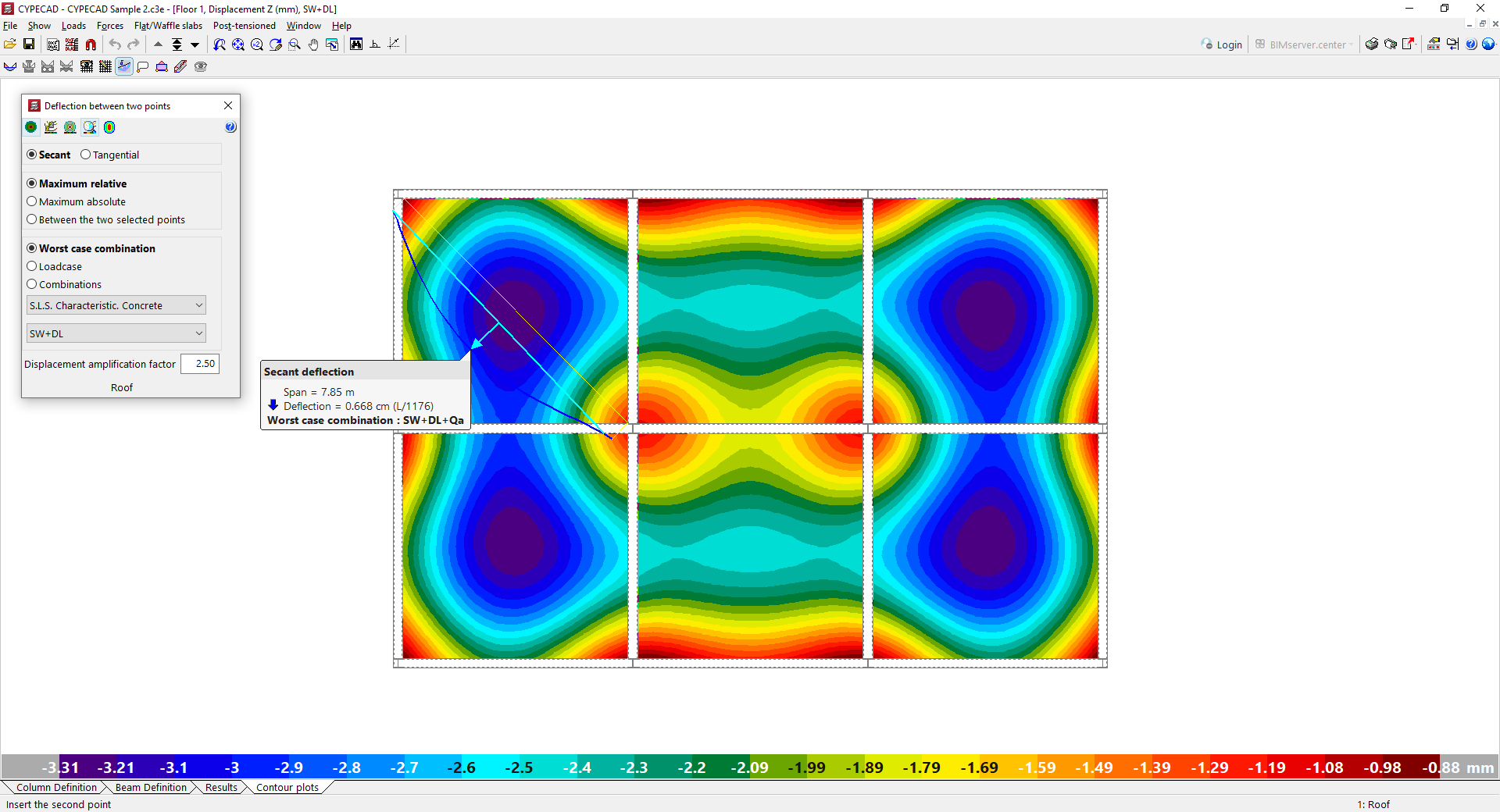Click the -2.5 cyan legend colour
1500x812 pixels.
[x=519, y=767]
